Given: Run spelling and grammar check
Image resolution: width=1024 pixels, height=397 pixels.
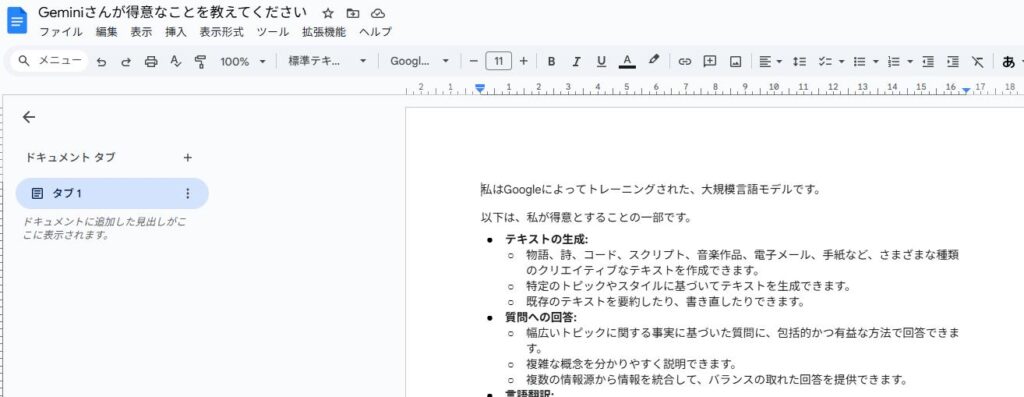Looking at the screenshot, I should [x=175, y=61].
